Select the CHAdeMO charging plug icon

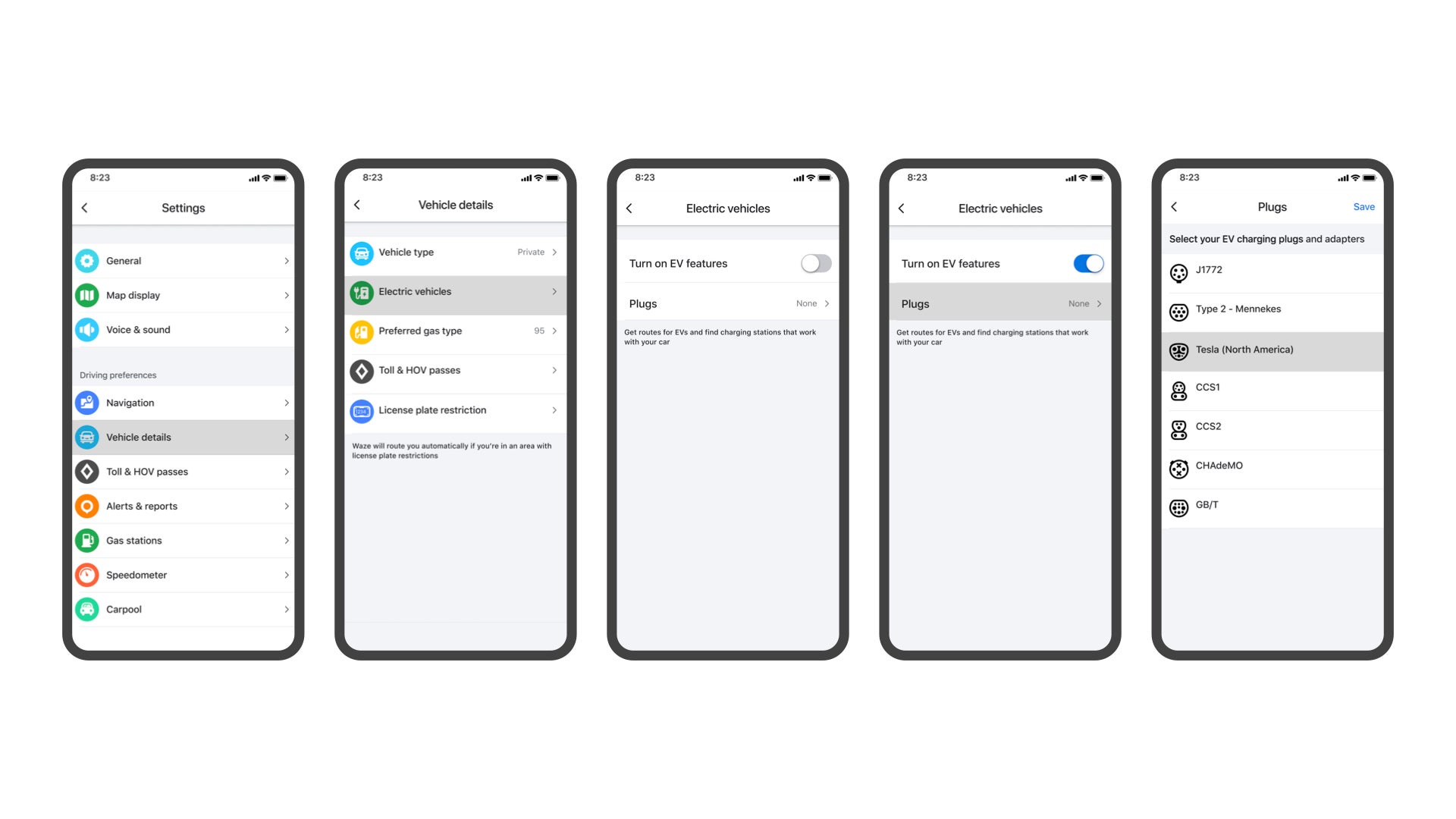(1179, 466)
